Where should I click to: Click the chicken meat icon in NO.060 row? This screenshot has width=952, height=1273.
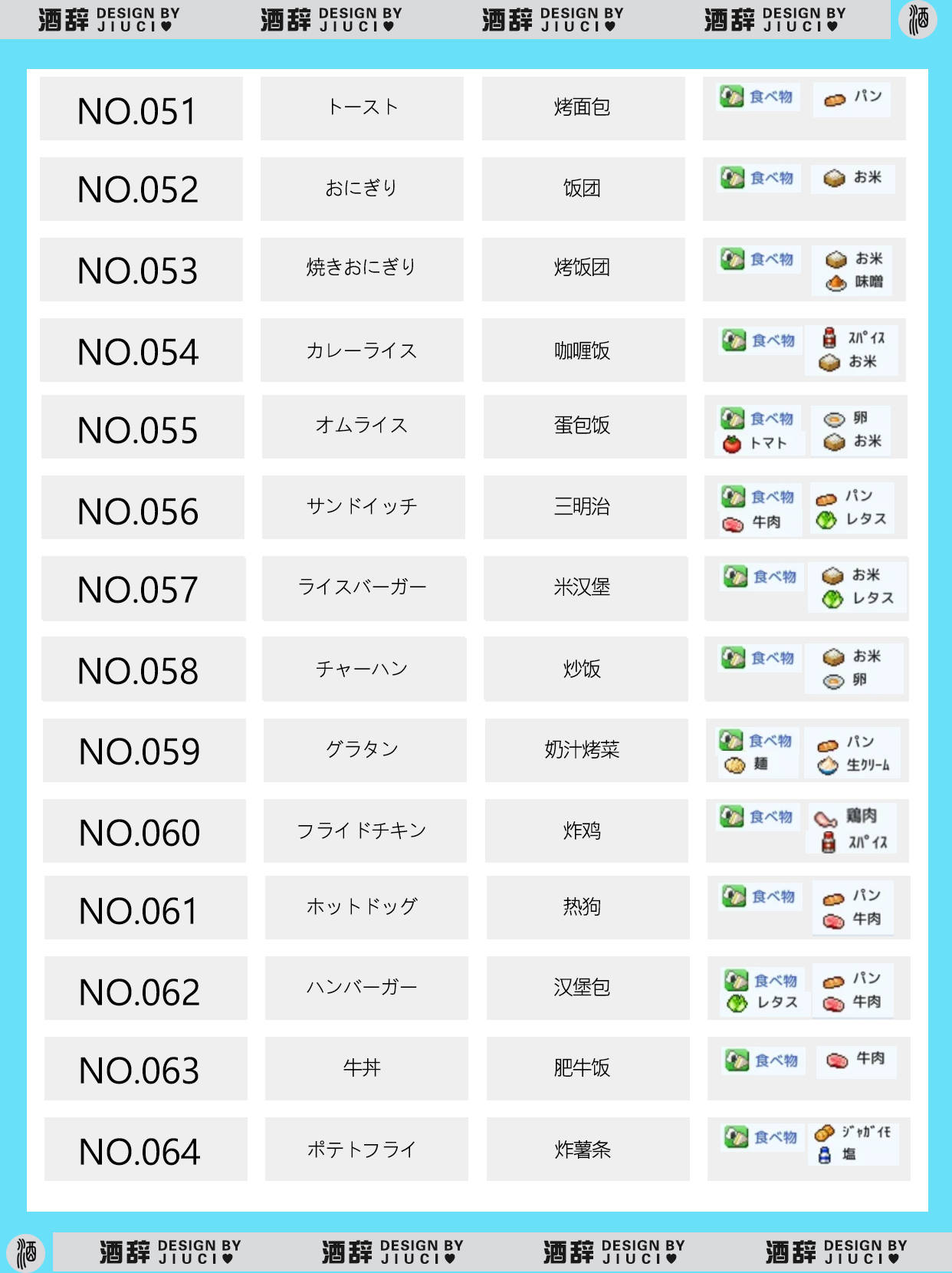[825, 818]
